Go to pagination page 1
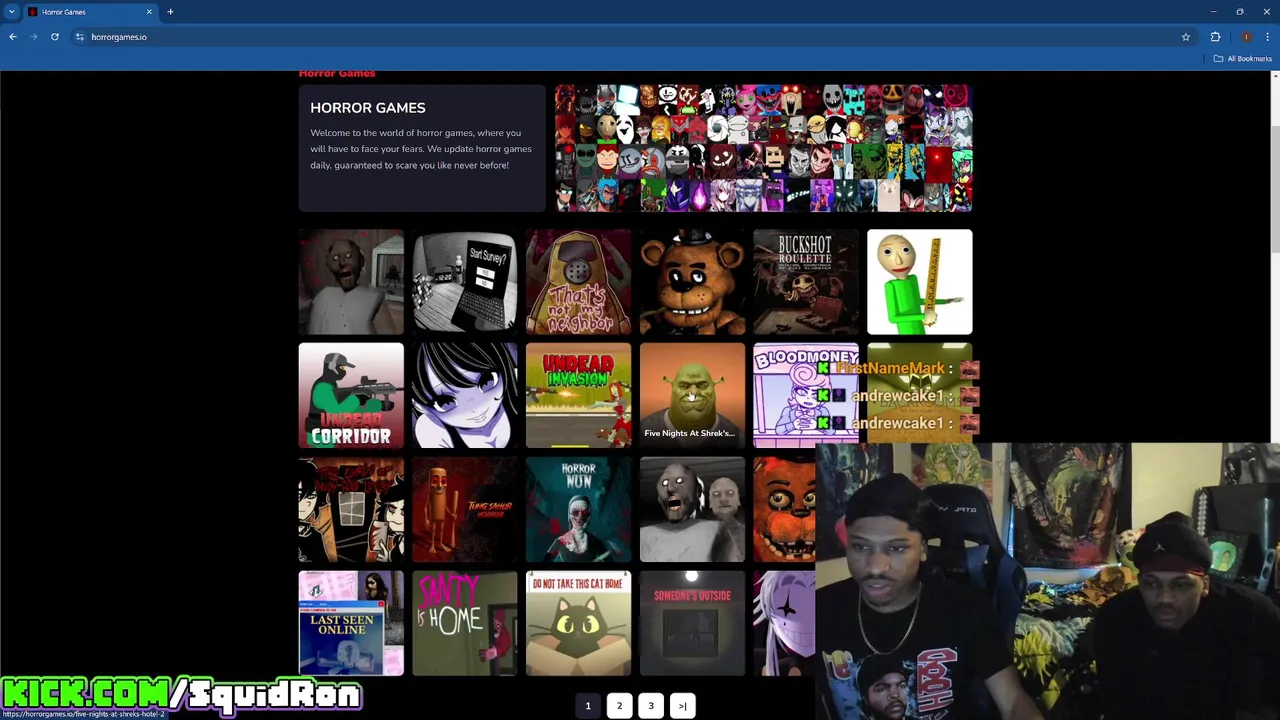The height and width of the screenshot is (720, 1280). (588, 706)
